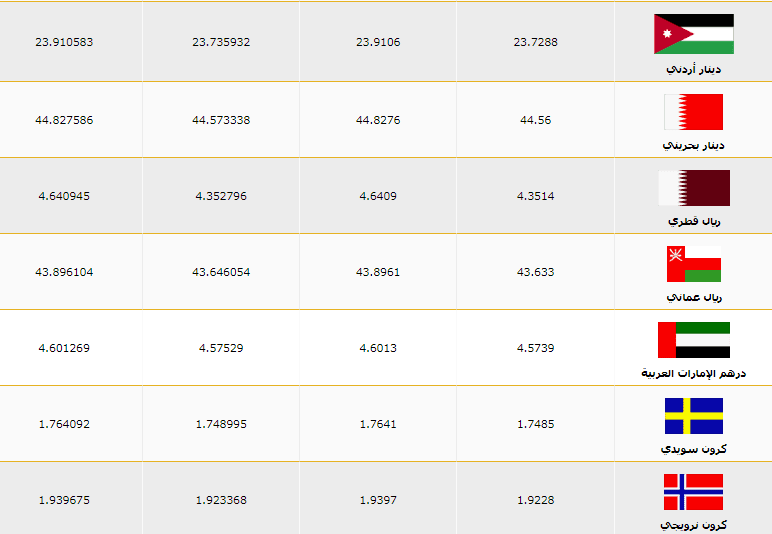Image resolution: width=772 pixels, height=534 pixels.
Task: Select the ريال قطري label
Action: (x=694, y=221)
